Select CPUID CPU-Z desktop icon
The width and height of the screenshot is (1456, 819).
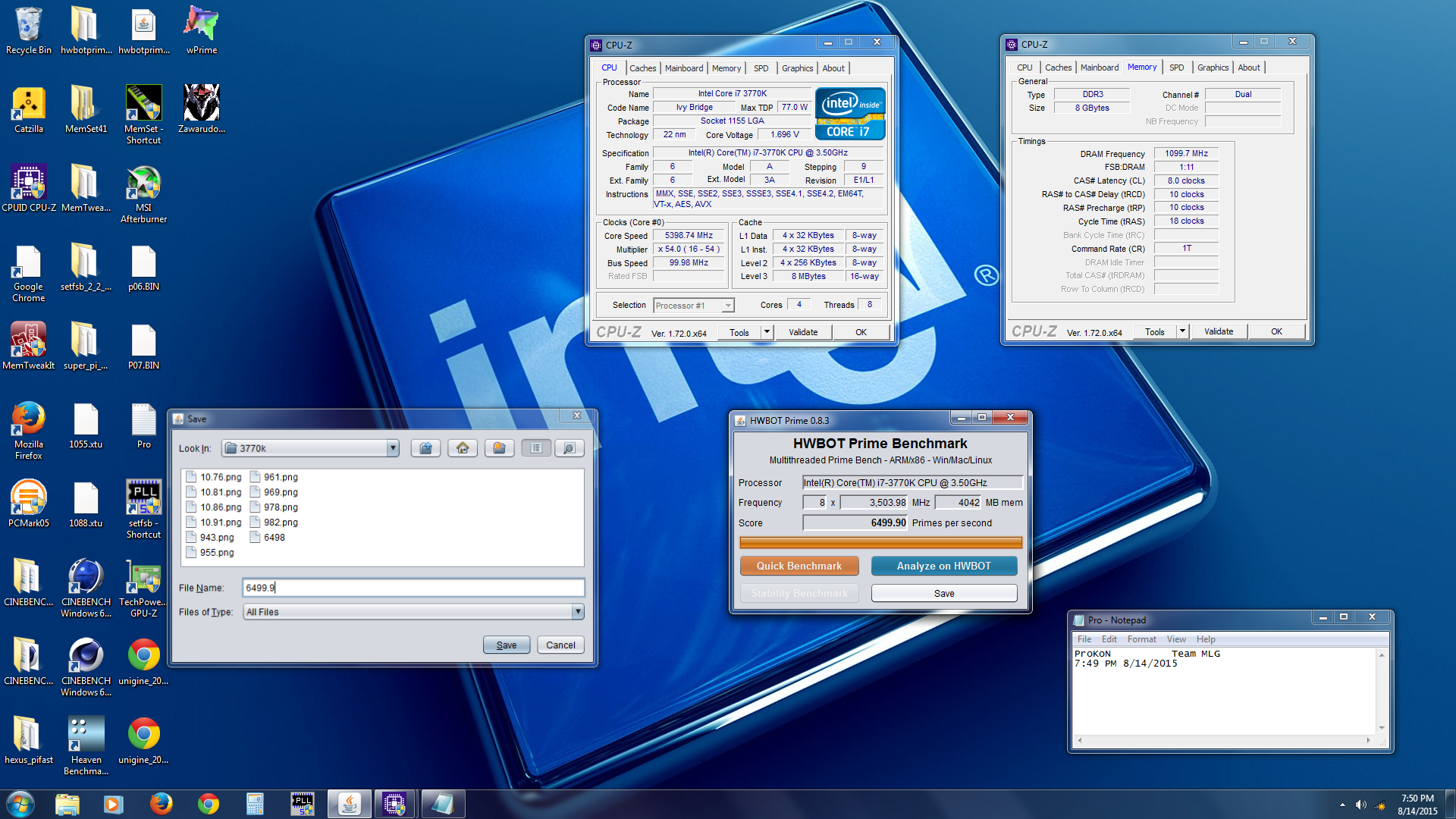(29, 188)
